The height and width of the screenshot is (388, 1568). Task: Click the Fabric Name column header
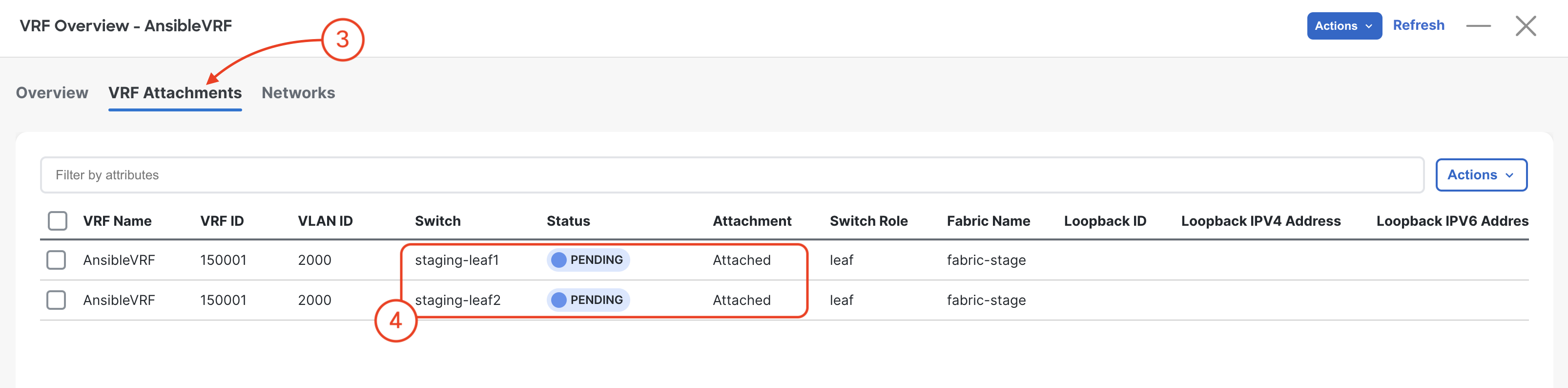click(x=988, y=221)
